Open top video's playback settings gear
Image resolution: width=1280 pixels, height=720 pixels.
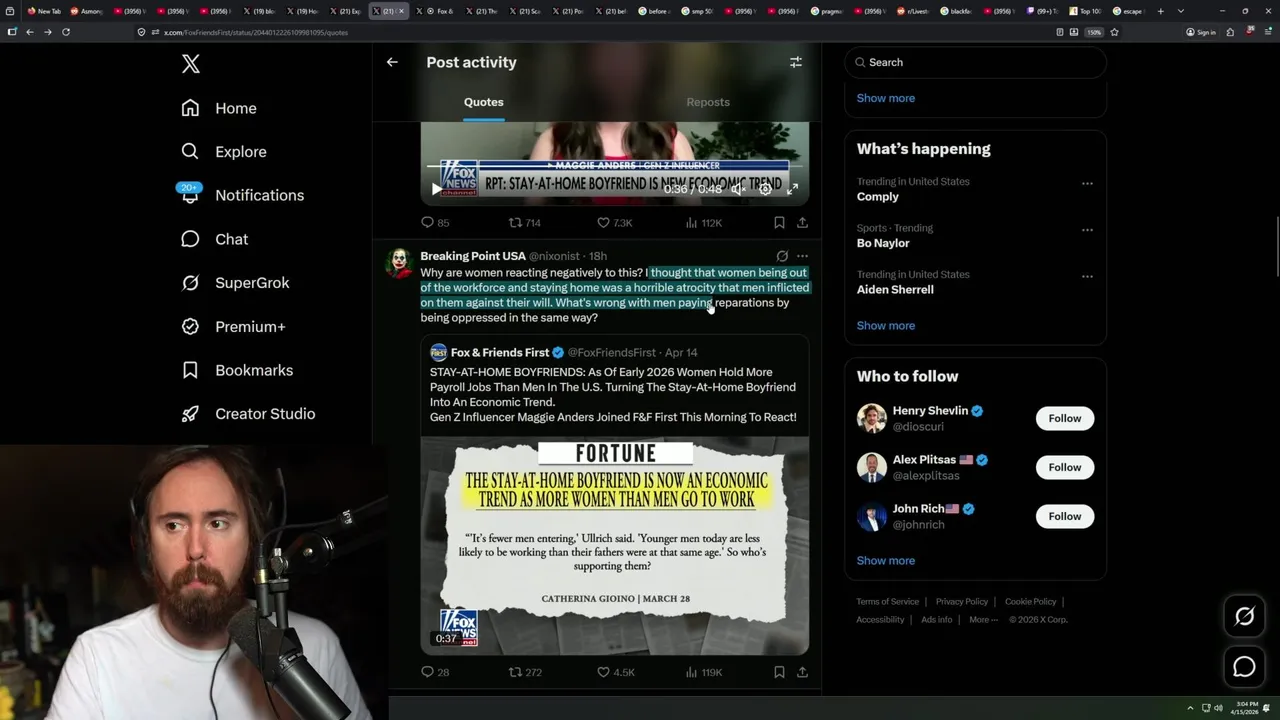[765, 189]
